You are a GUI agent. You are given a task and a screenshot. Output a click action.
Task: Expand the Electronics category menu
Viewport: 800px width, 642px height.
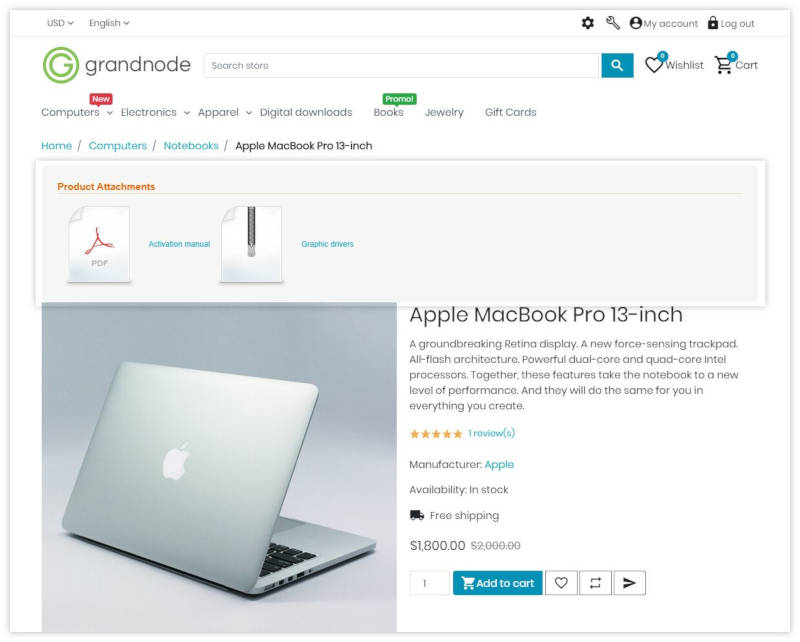coord(155,112)
